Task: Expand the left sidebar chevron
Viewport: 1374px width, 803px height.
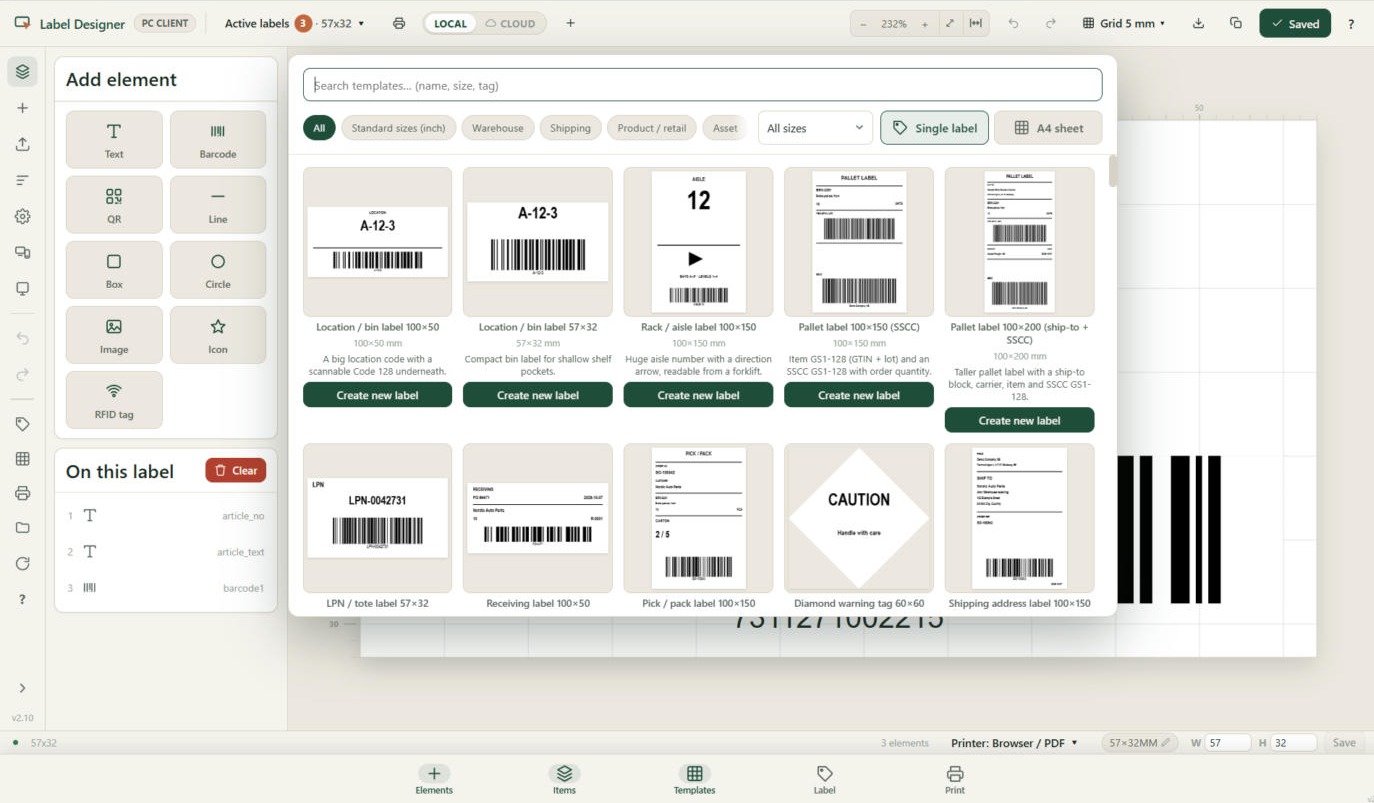Action: click(x=22, y=688)
